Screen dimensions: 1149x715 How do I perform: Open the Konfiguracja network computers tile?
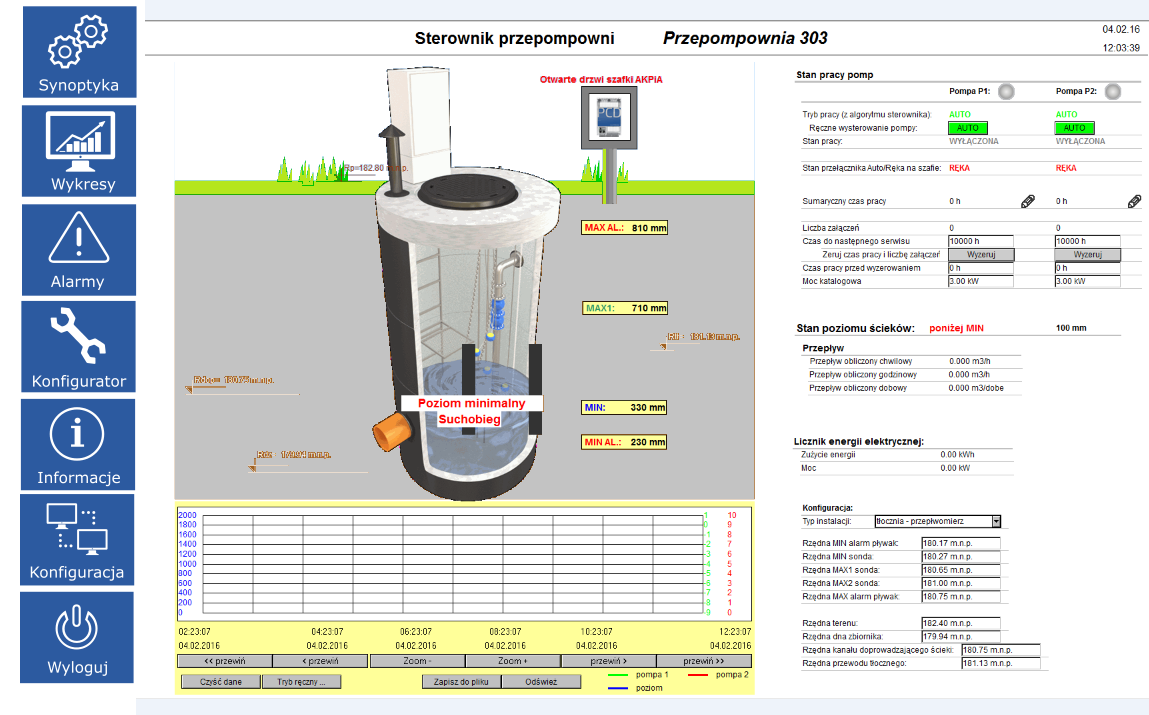[x=77, y=540]
